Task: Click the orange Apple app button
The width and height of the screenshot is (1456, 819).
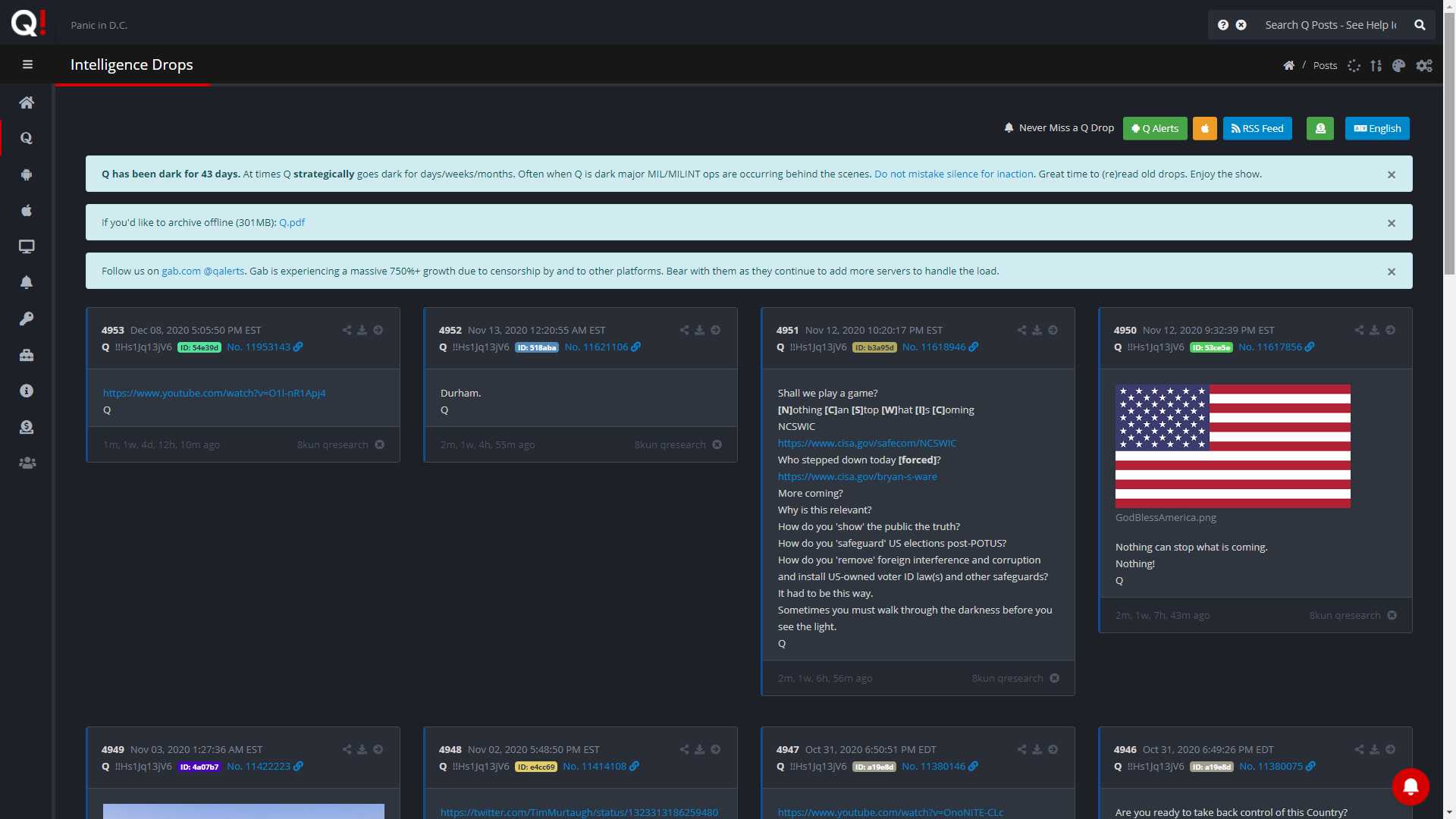Action: [1204, 128]
